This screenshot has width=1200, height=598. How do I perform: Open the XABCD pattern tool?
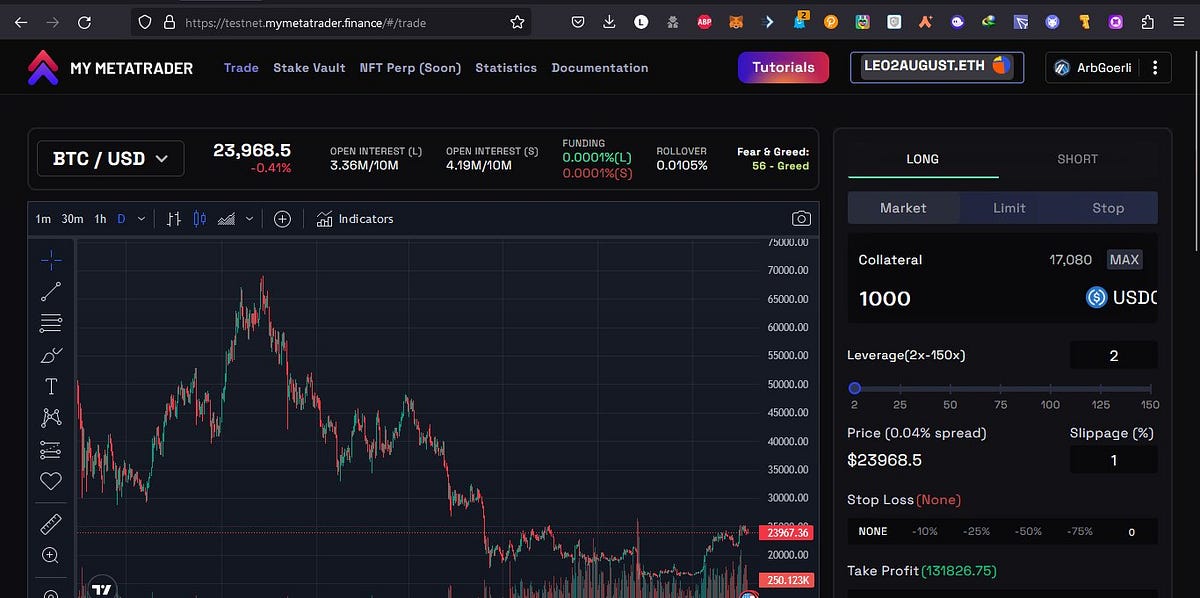[51, 417]
